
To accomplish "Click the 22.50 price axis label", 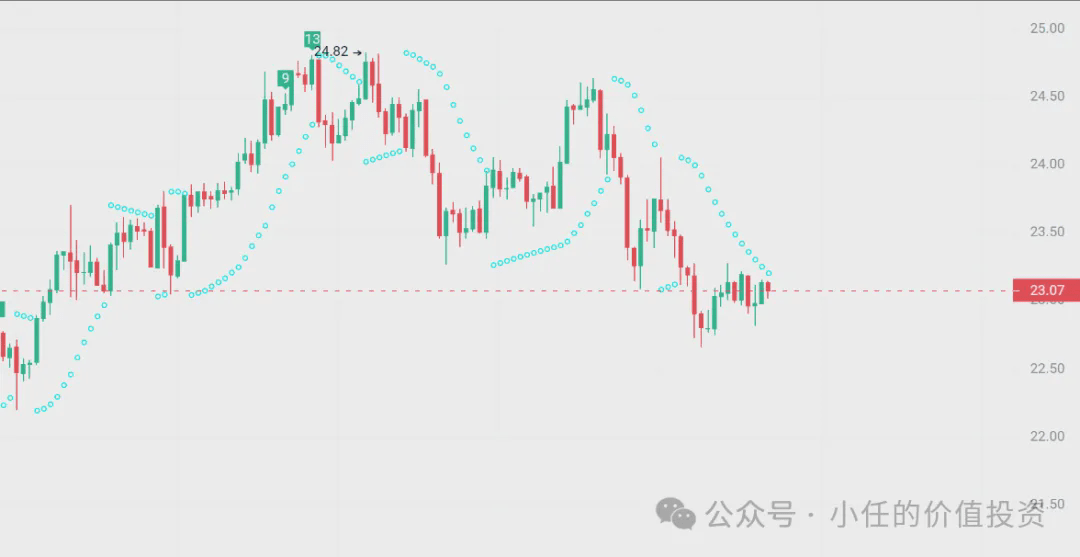I will pyautogui.click(x=1047, y=368).
